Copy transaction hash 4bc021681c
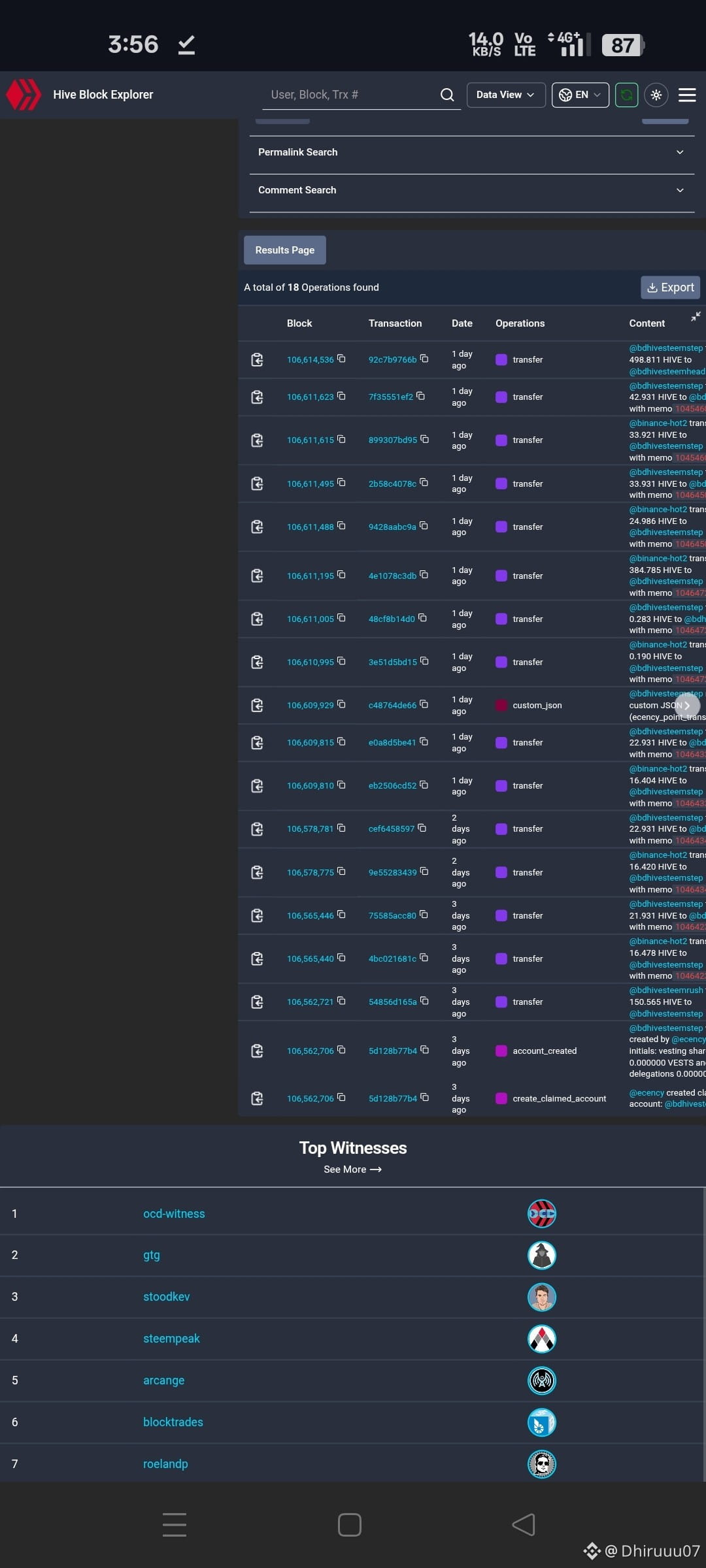Image resolution: width=706 pixels, height=1568 pixels. pyautogui.click(x=424, y=958)
